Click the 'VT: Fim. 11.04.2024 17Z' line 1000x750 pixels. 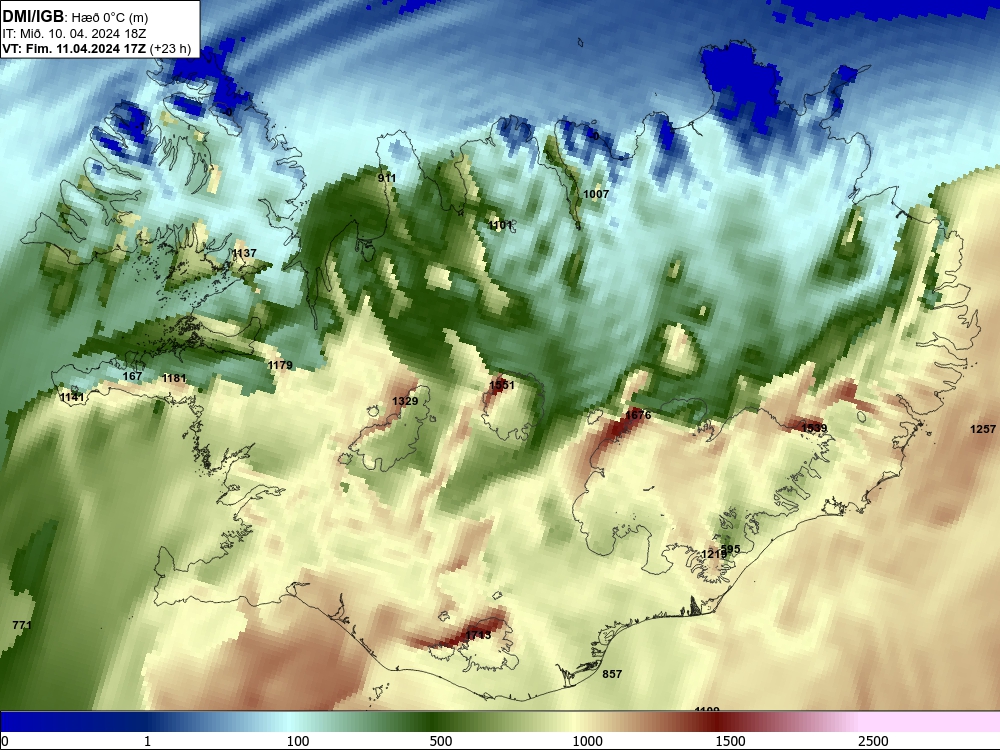pyautogui.click(x=74, y=49)
